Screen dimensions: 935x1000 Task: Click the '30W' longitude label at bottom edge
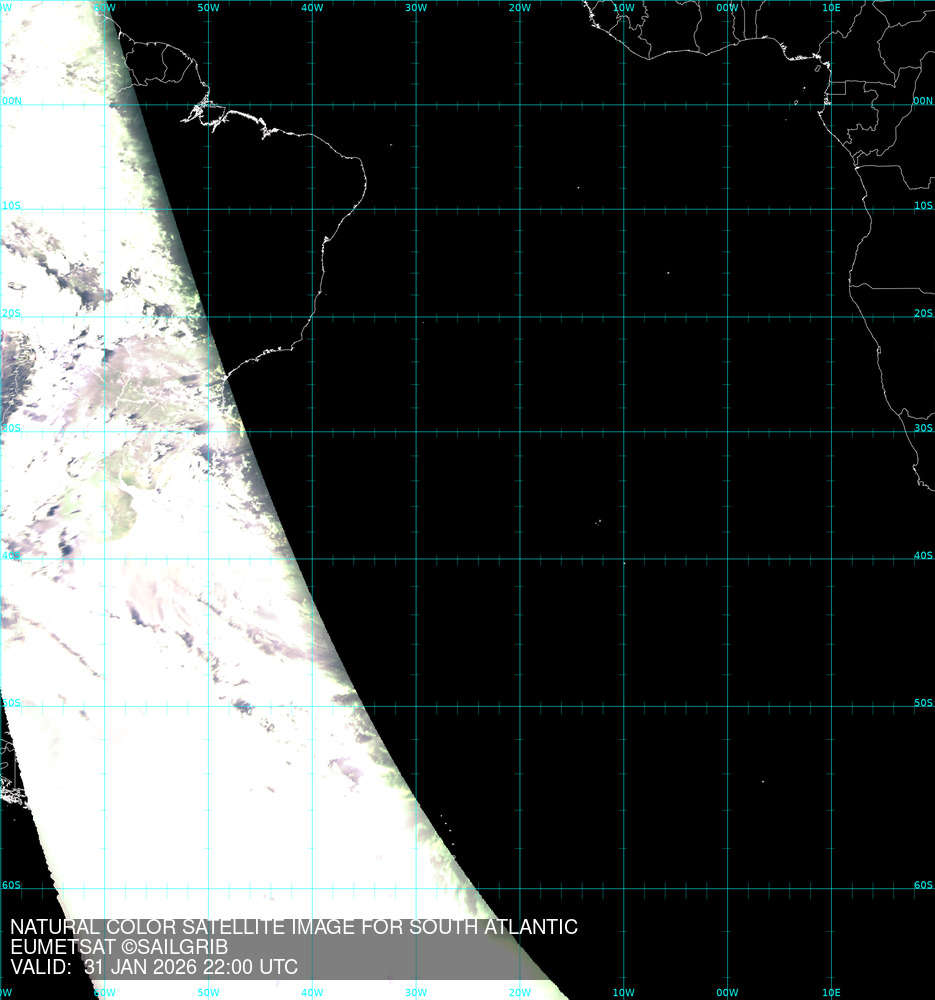(416, 993)
